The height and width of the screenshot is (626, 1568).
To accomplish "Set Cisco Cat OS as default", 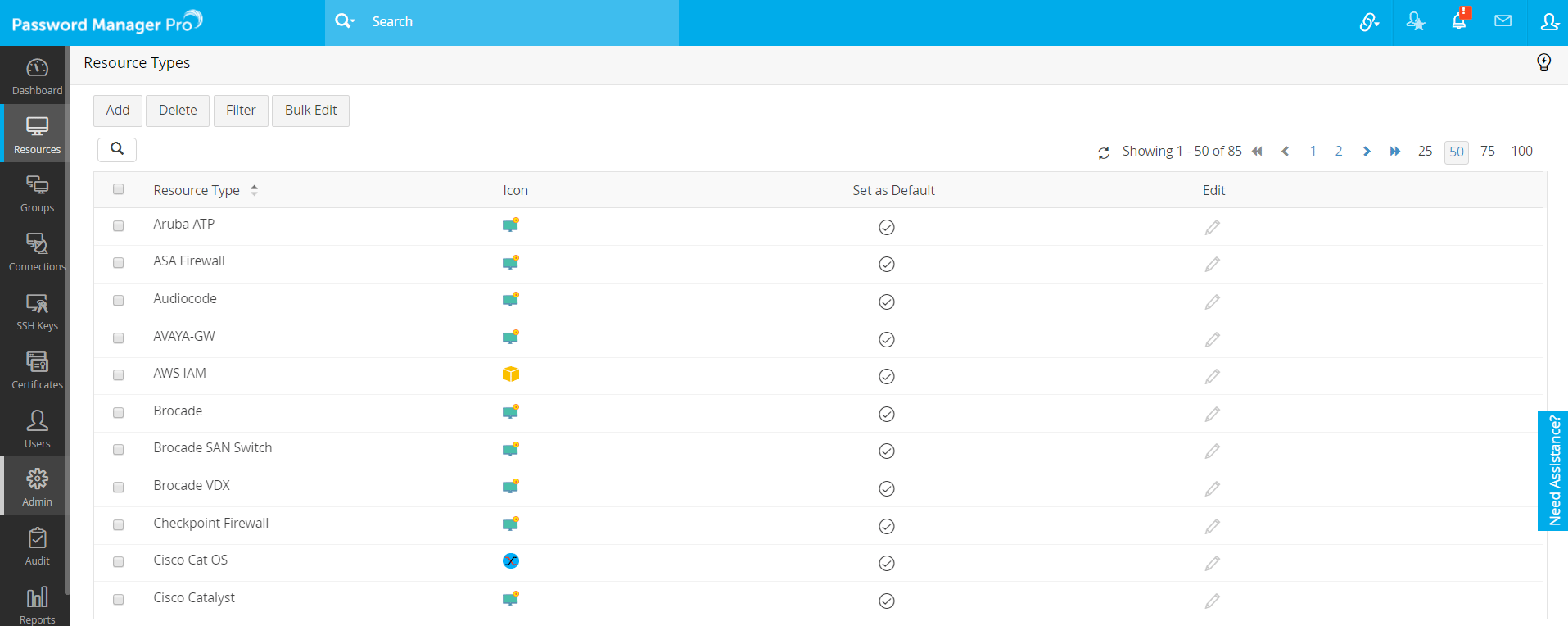I will pyautogui.click(x=886, y=564).
